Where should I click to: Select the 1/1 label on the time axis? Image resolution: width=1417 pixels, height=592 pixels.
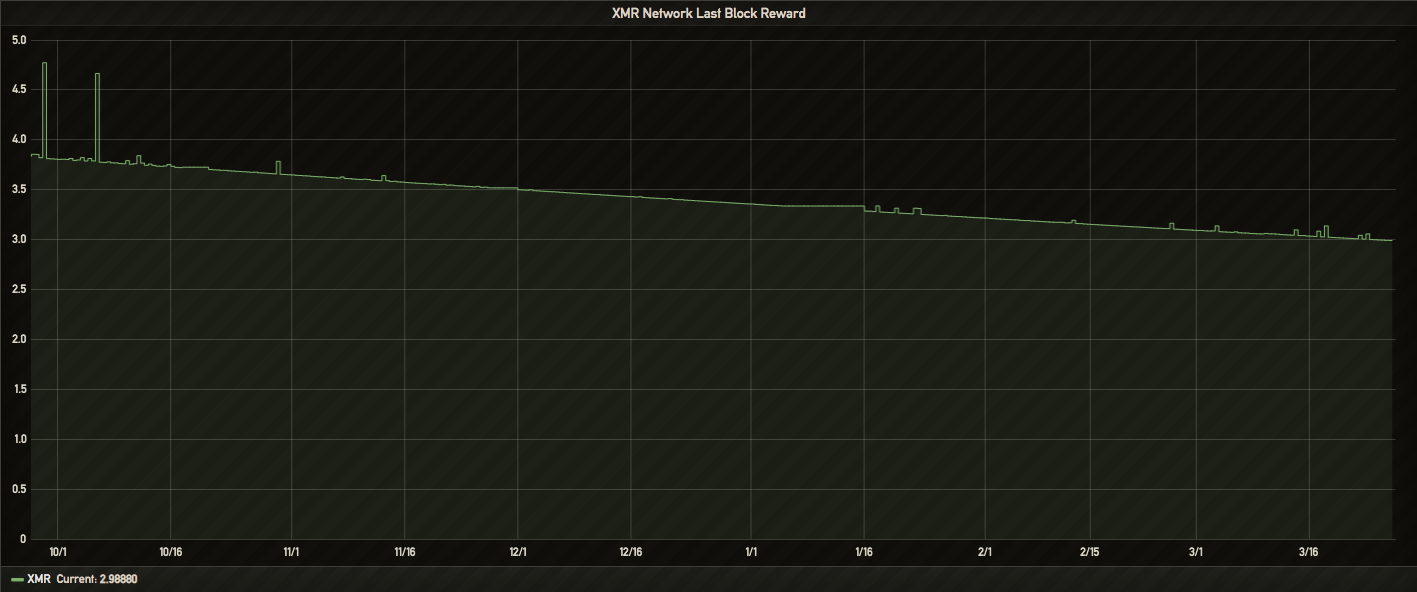[751, 552]
